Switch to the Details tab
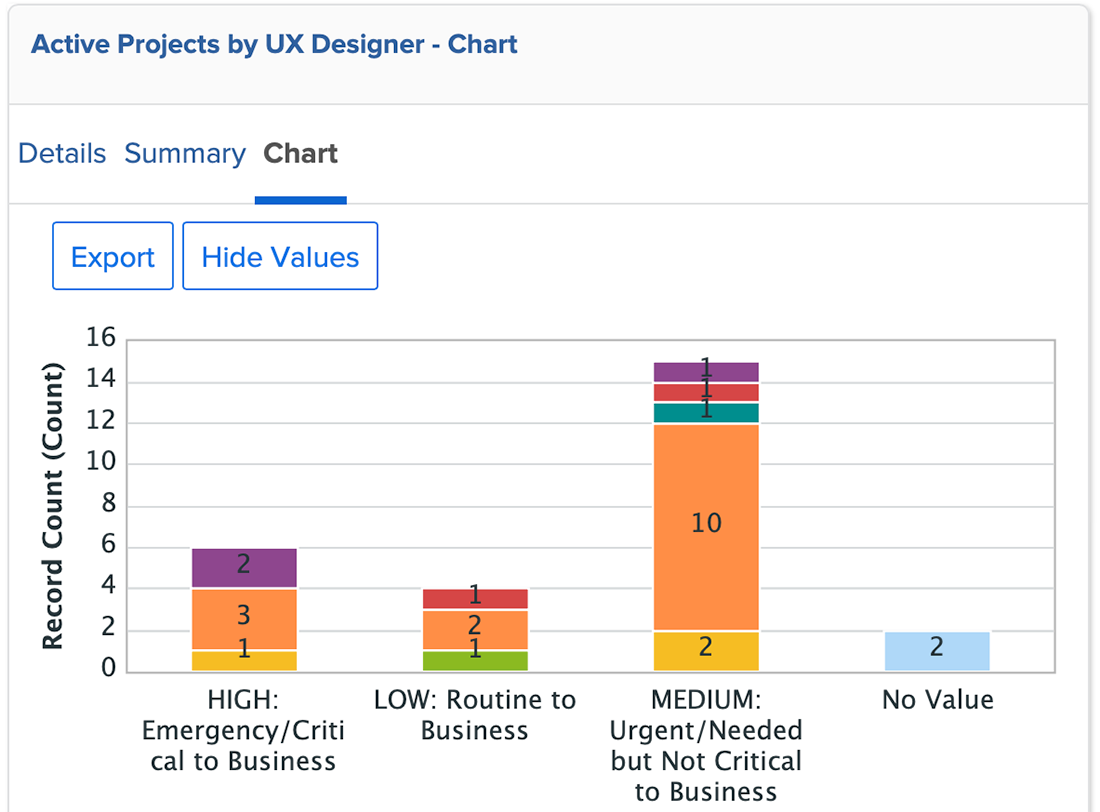This screenshot has width=1100, height=812. (x=62, y=154)
